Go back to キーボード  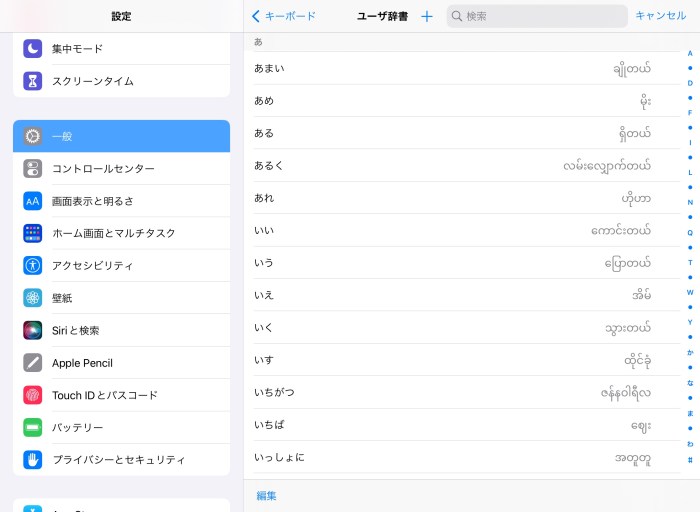(284, 16)
